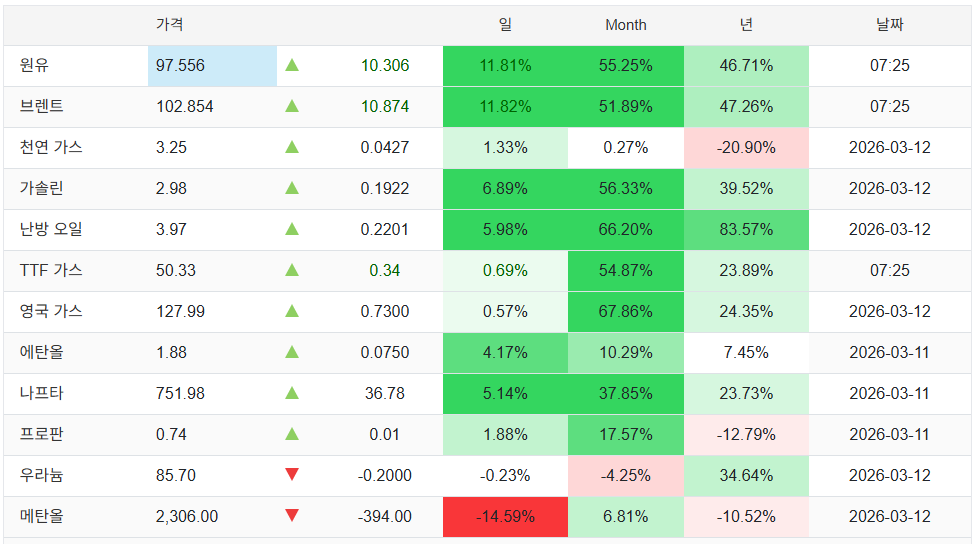The height and width of the screenshot is (544, 976).
Task: Click the 날짜 column header
Action: (x=889, y=24)
